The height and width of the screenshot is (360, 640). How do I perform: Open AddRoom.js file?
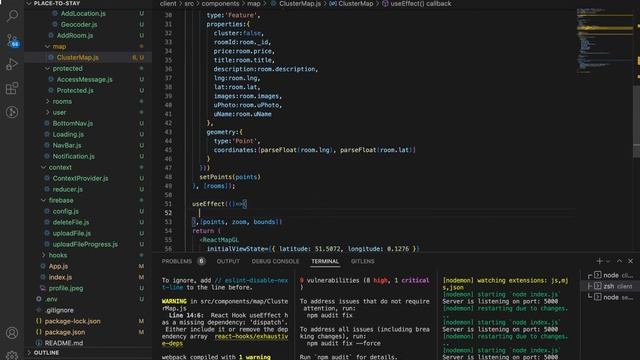(75, 36)
